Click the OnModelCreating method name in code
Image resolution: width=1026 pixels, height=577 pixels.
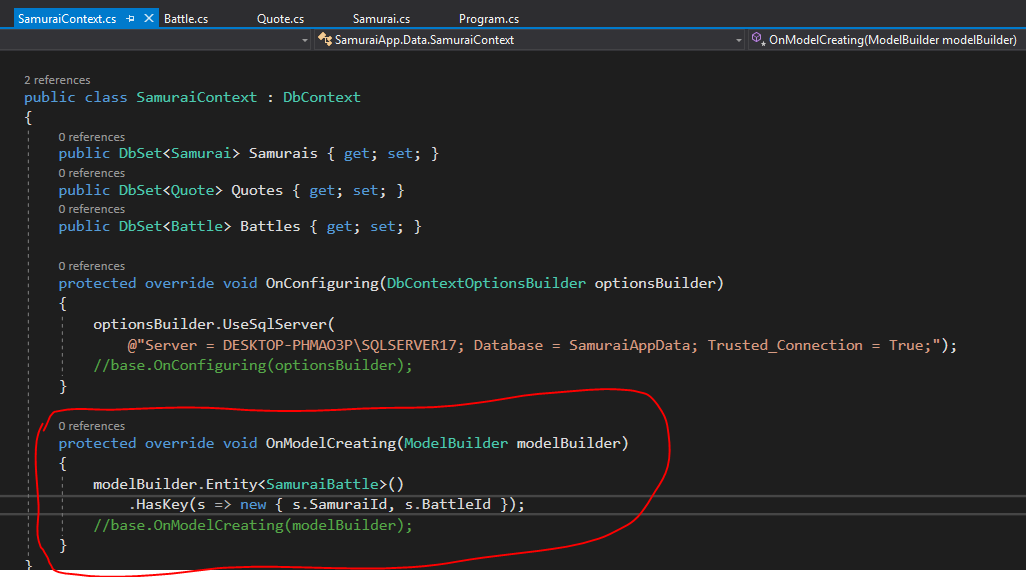point(330,443)
